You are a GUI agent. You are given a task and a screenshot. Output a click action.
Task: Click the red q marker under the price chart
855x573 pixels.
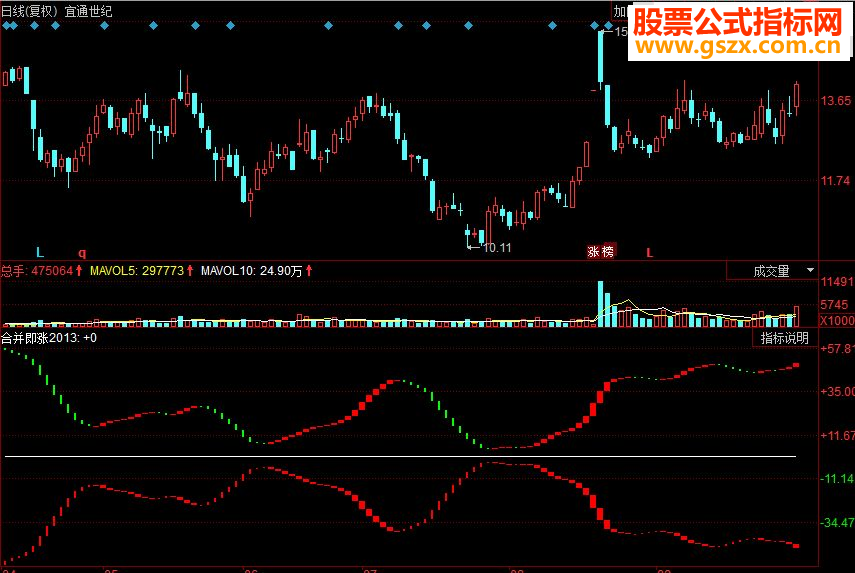[x=82, y=253]
